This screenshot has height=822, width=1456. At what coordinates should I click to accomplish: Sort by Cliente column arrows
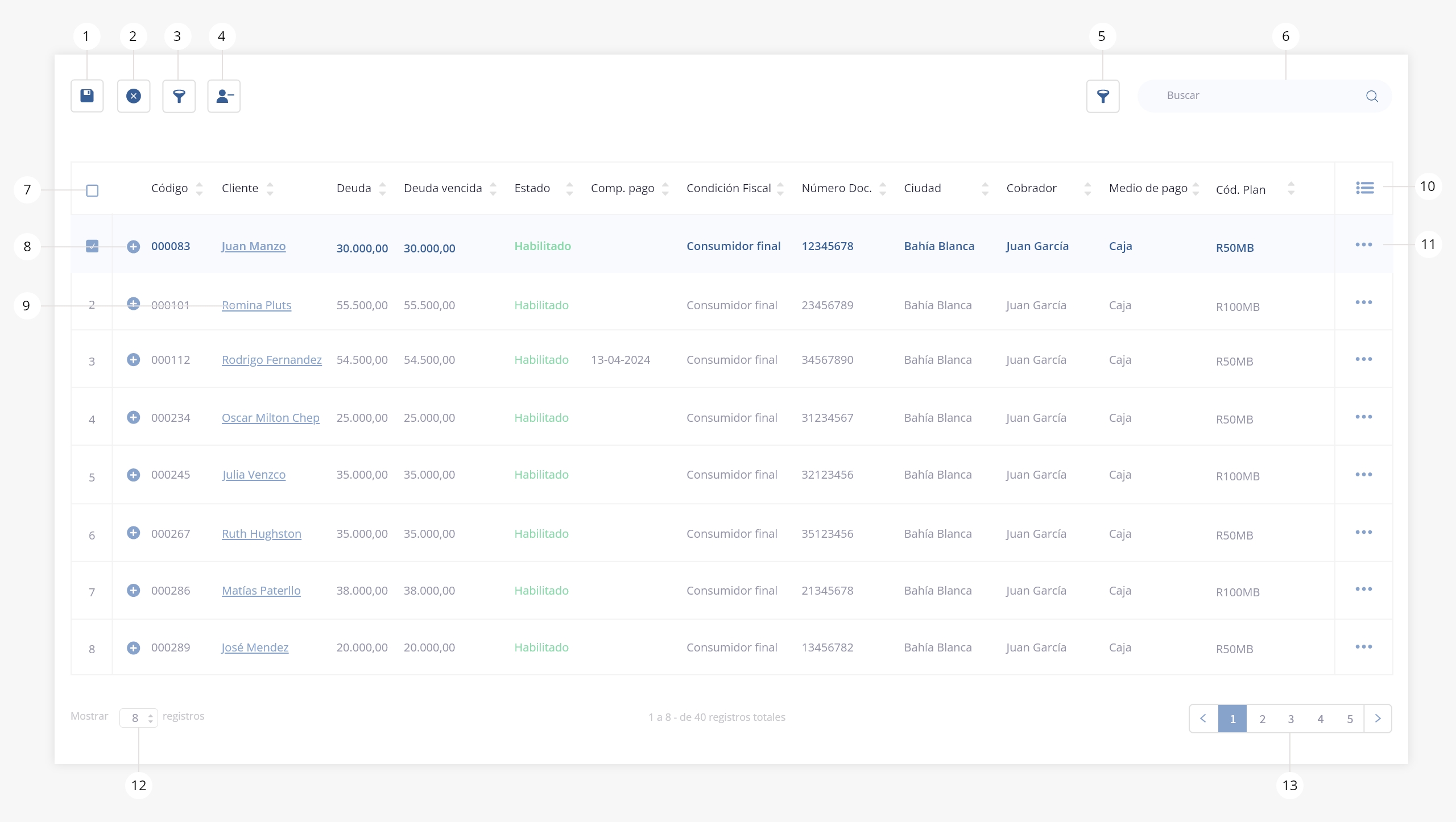270,189
